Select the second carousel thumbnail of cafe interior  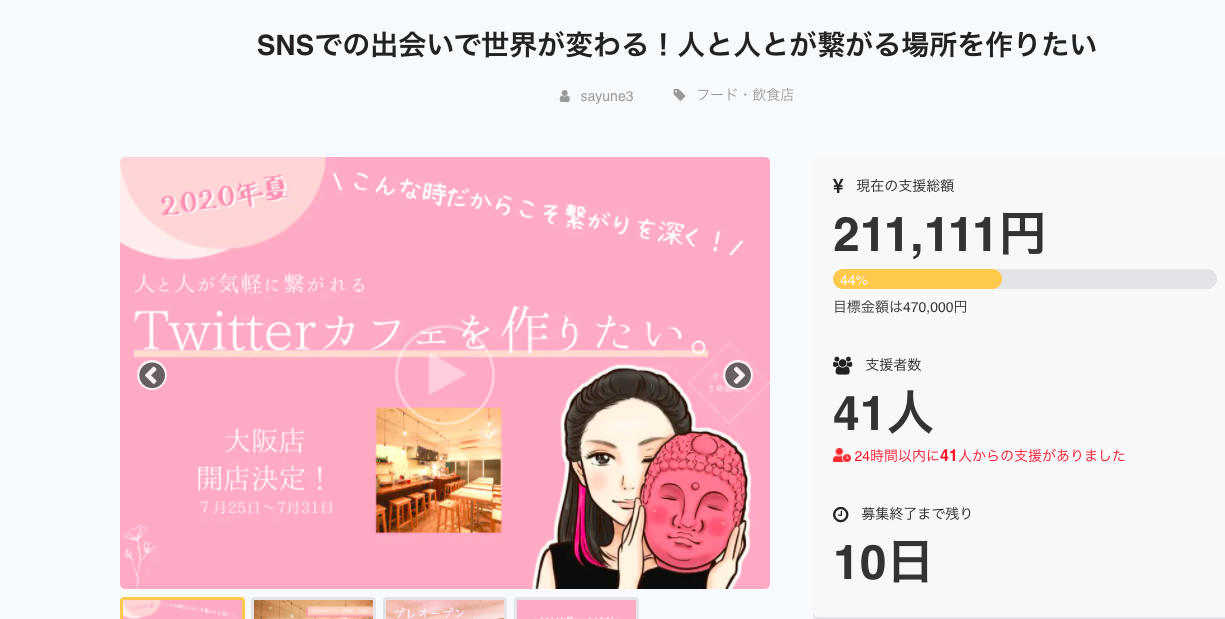[x=314, y=608]
